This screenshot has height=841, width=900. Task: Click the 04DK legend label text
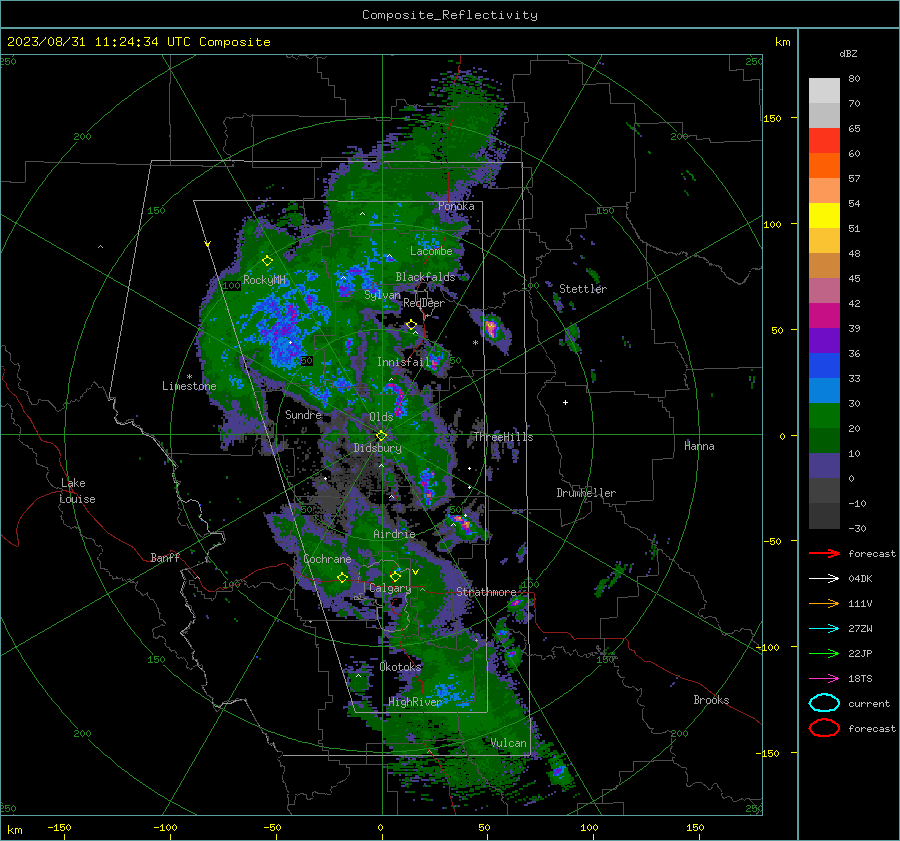click(x=860, y=579)
